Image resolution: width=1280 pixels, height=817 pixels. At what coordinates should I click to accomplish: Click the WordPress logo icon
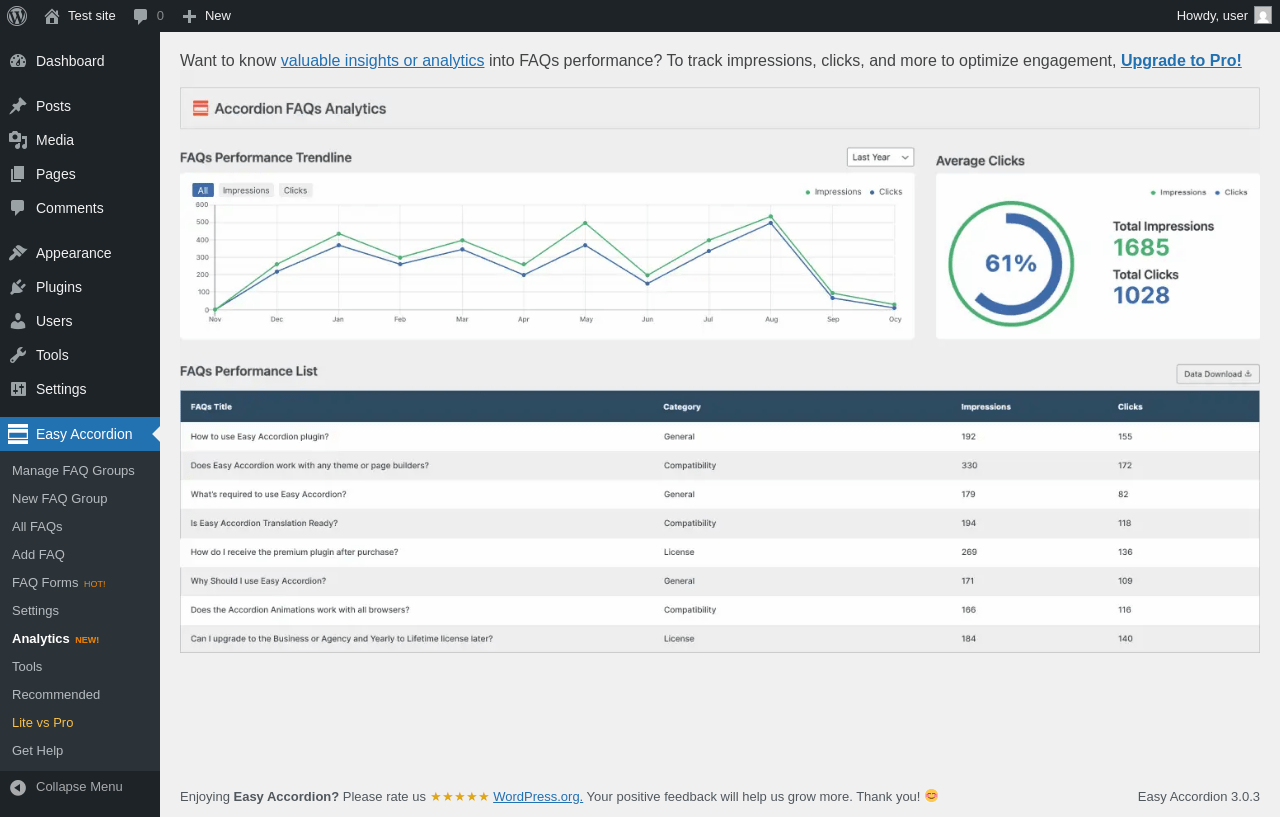click(x=17, y=16)
